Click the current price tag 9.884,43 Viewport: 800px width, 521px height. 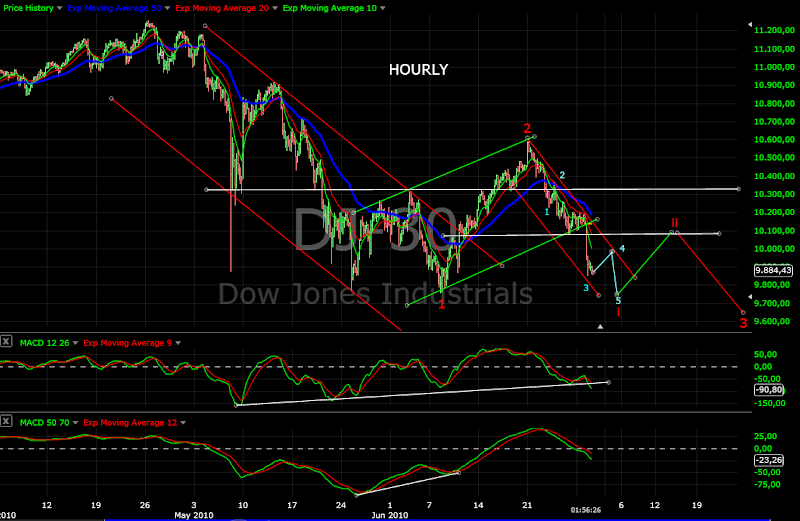pyautogui.click(x=773, y=270)
